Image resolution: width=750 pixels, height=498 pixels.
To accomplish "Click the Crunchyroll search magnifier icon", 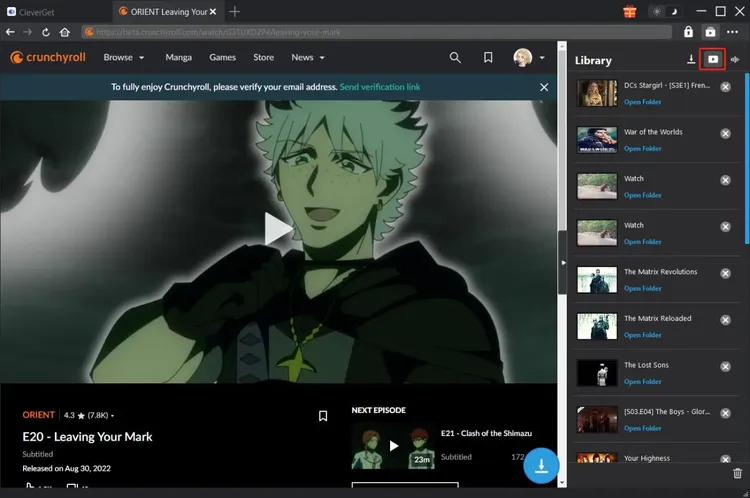I will click(455, 58).
